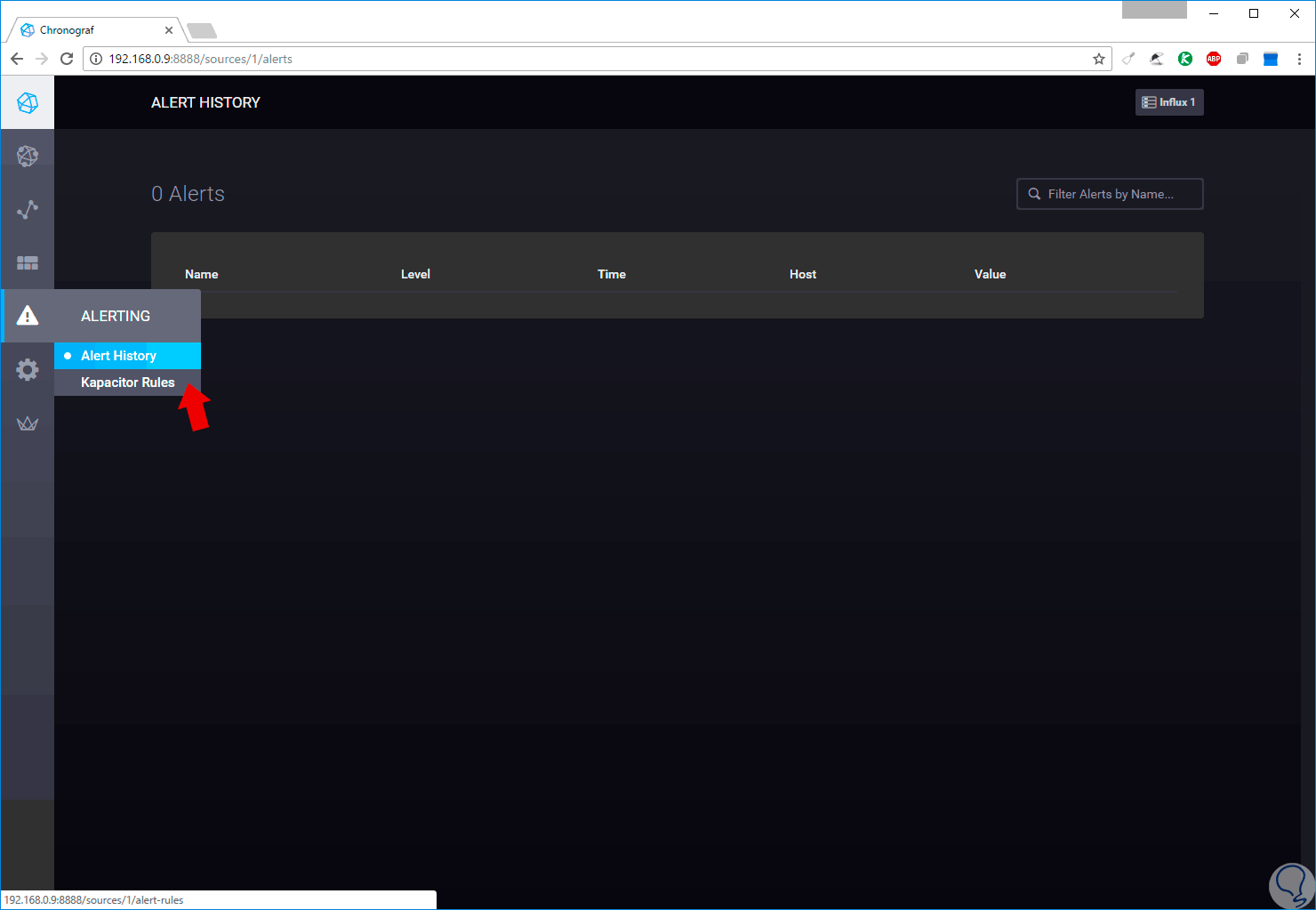Open the Admin crown icon
This screenshot has width=1316, height=910.
28,423
